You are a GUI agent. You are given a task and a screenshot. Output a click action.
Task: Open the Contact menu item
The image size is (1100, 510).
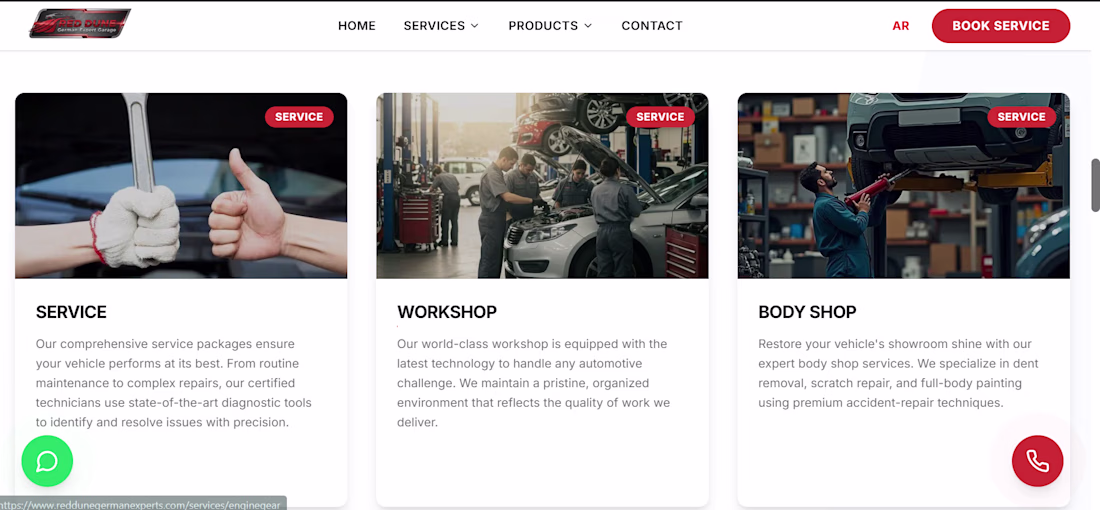[x=652, y=26]
